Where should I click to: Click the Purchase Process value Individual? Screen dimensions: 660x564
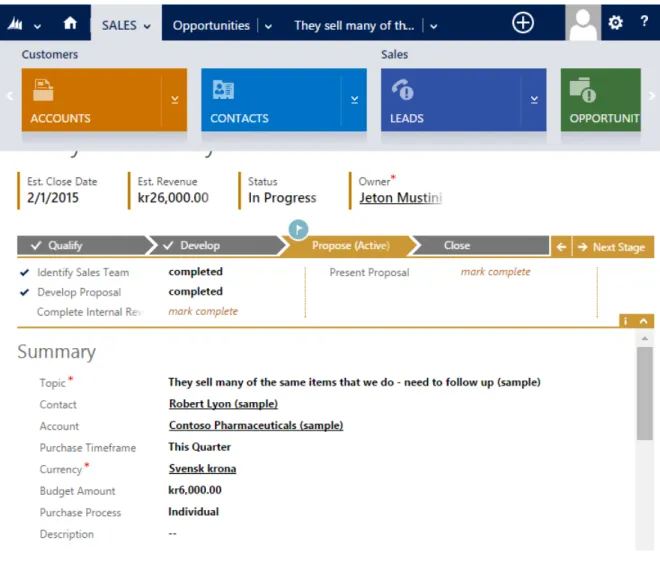point(194,512)
